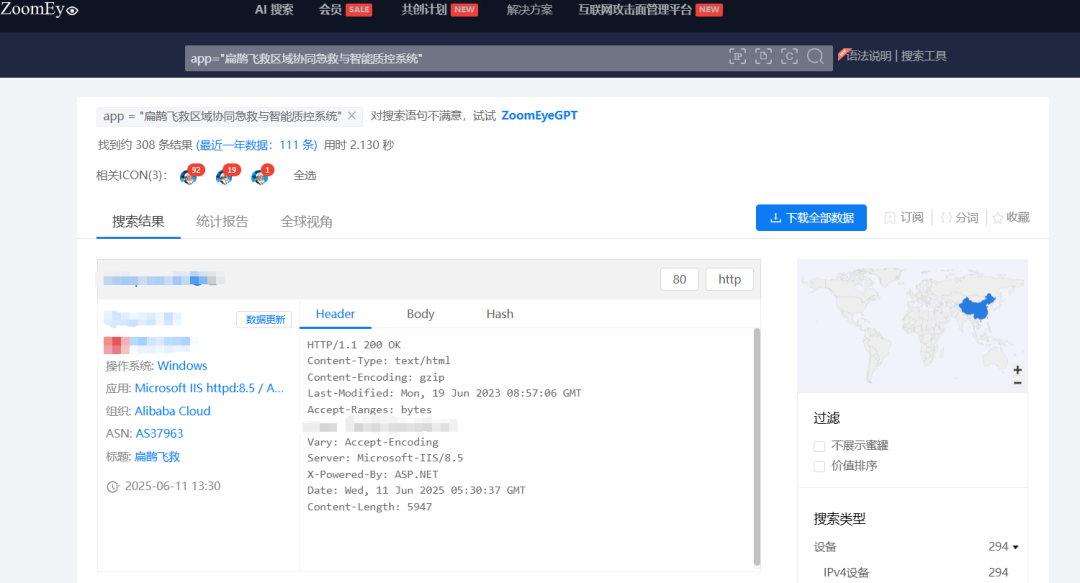
Task: Open the ZoomEyeGPT link
Action: tap(539, 116)
